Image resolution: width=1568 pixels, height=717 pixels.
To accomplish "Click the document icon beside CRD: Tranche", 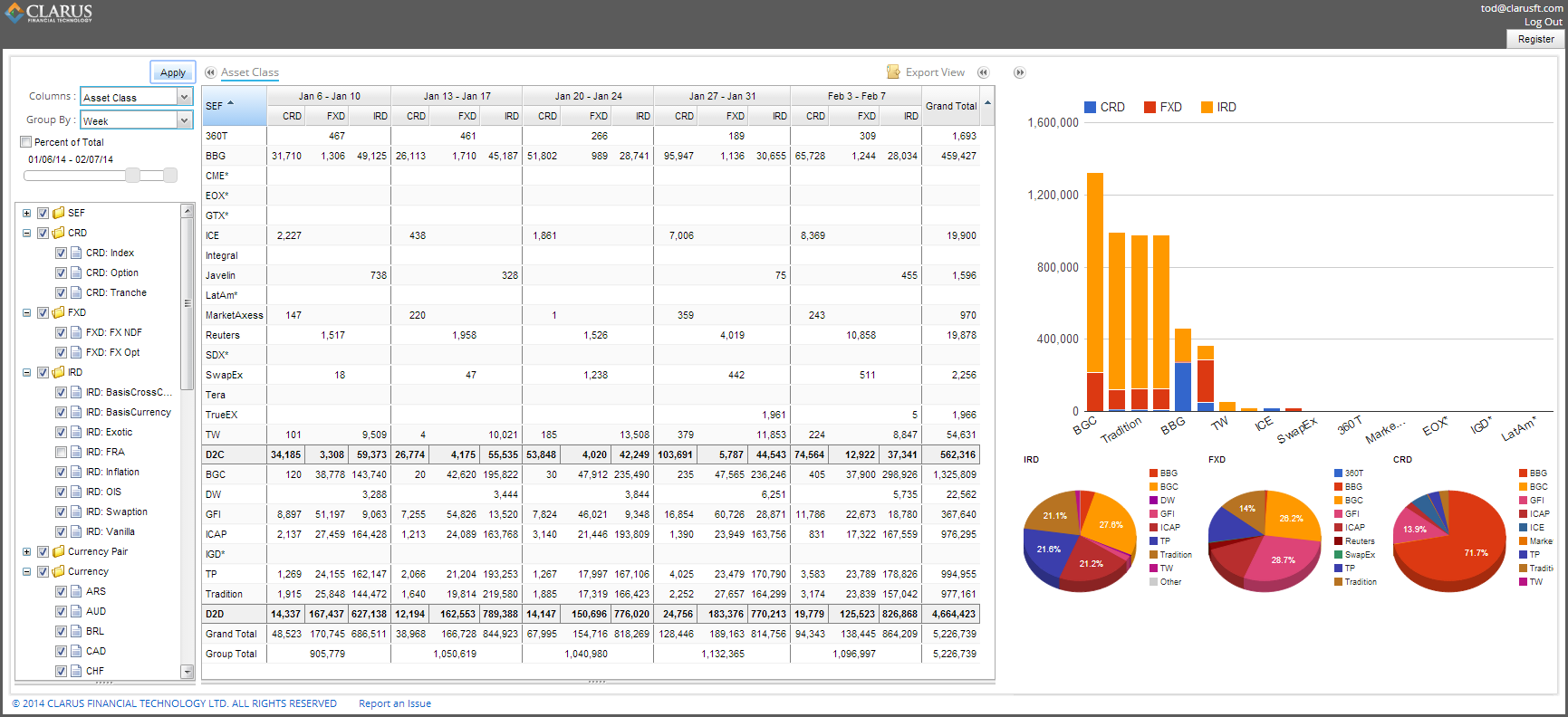I will (76, 292).
